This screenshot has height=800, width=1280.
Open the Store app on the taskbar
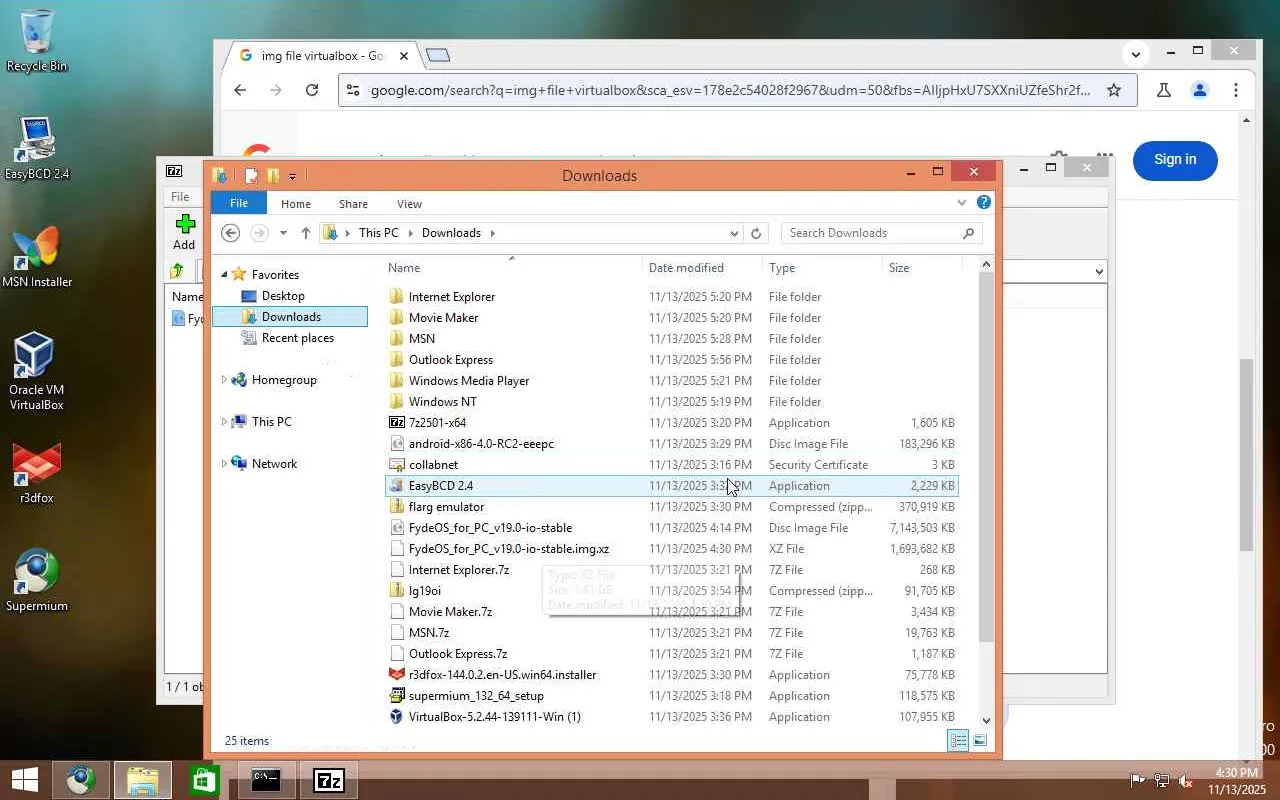tap(204, 780)
